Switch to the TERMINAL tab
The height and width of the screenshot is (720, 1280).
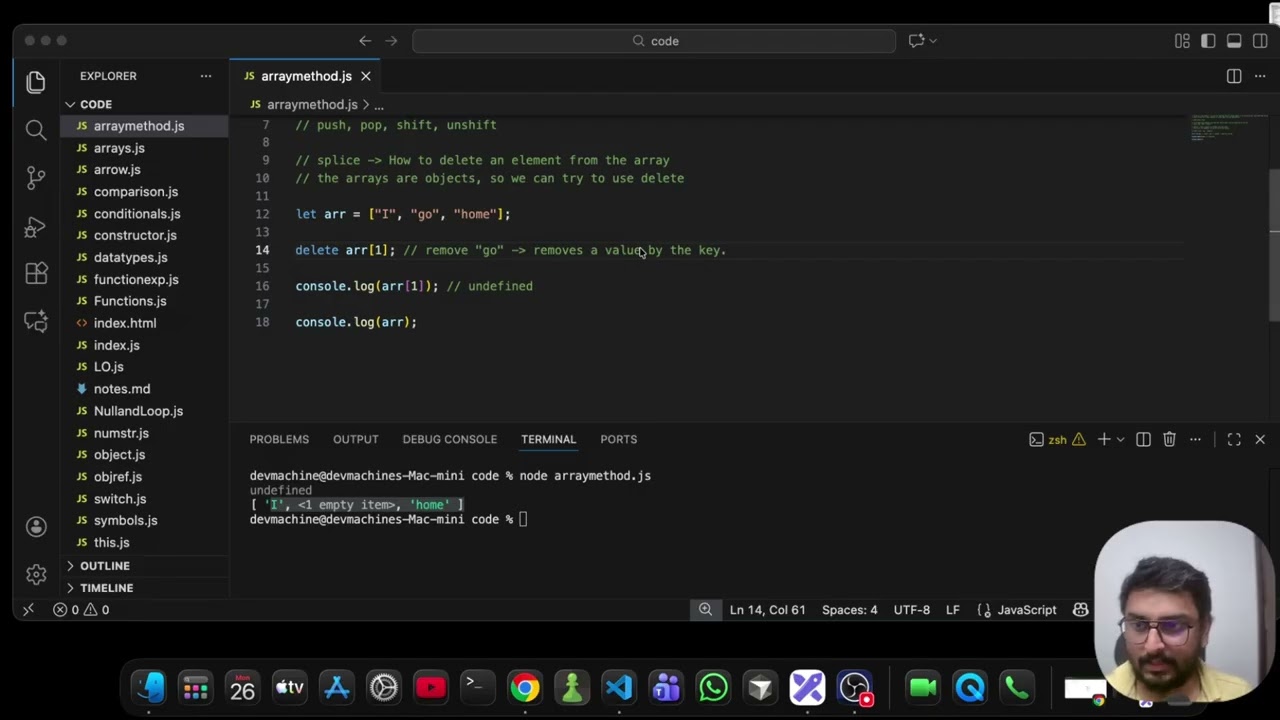click(548, 439)
